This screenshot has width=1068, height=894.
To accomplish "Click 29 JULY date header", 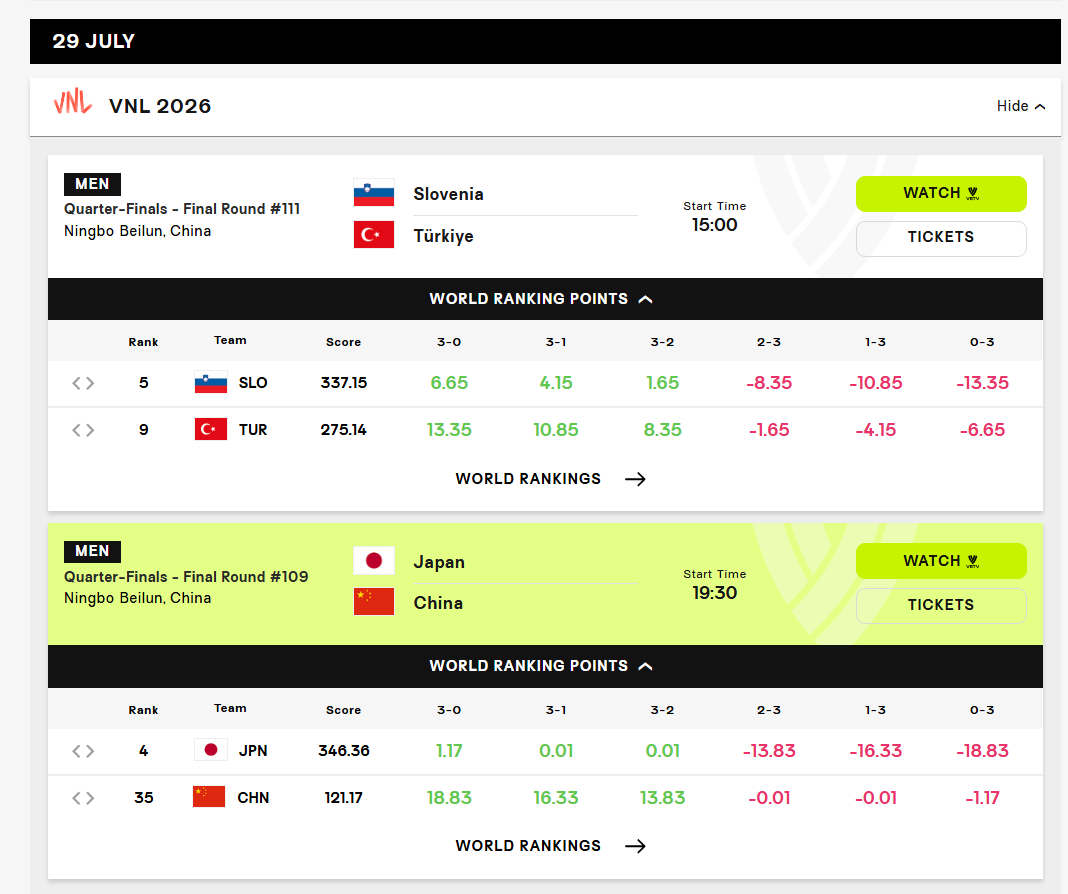I will [94, 42].
